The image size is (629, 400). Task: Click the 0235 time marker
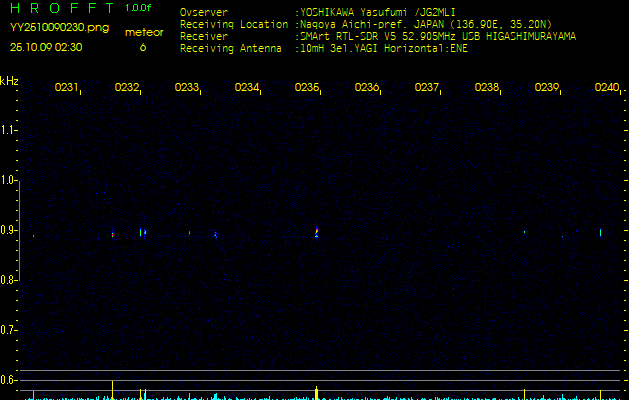click(x=307, y=87)
